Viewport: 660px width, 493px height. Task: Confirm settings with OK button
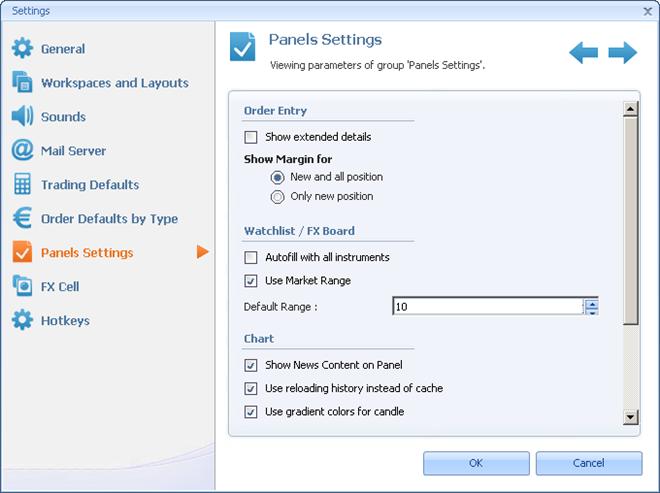[x=476, y=463]
